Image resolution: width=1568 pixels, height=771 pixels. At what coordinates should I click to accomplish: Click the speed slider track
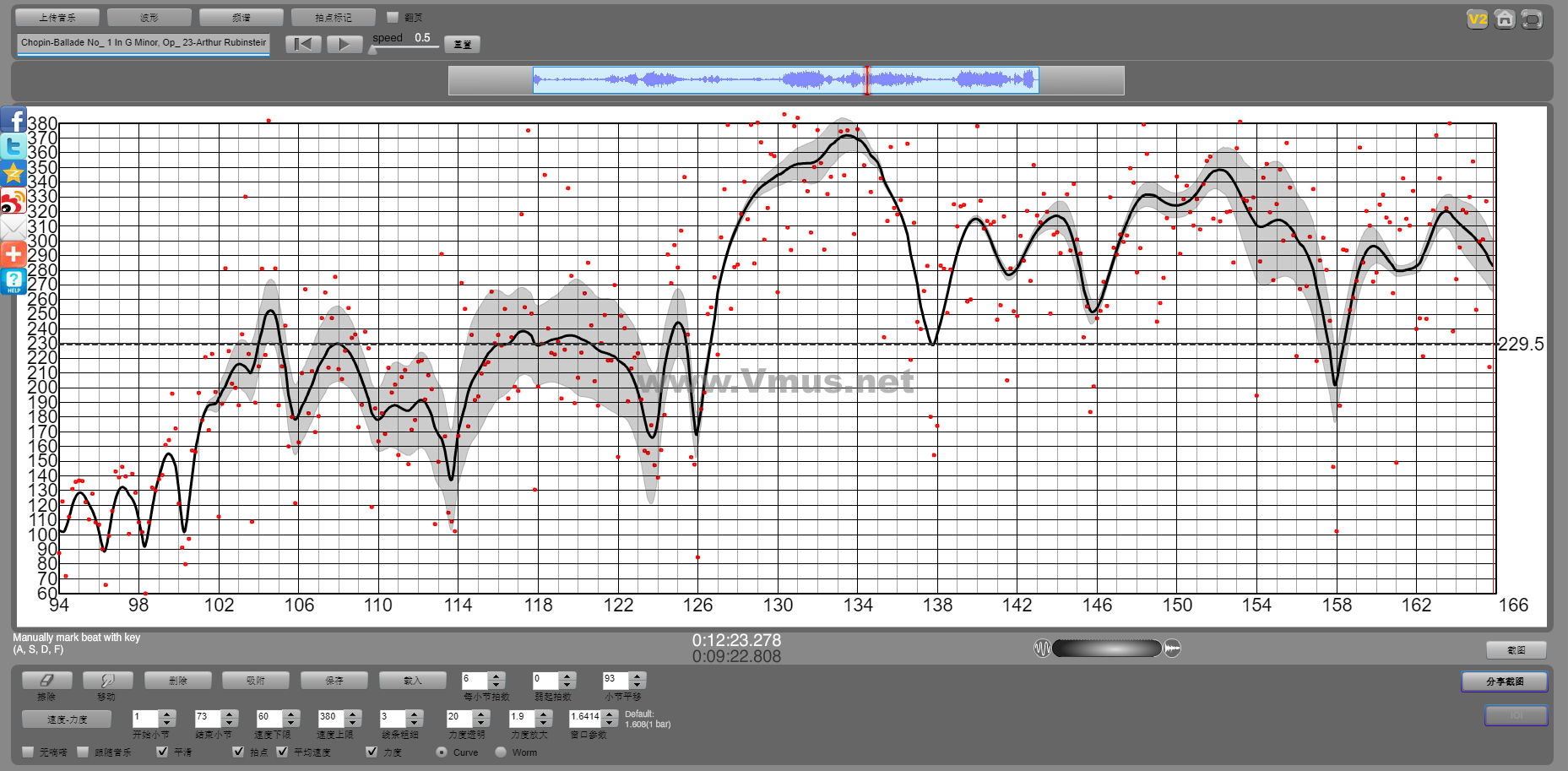pos(405,47)
